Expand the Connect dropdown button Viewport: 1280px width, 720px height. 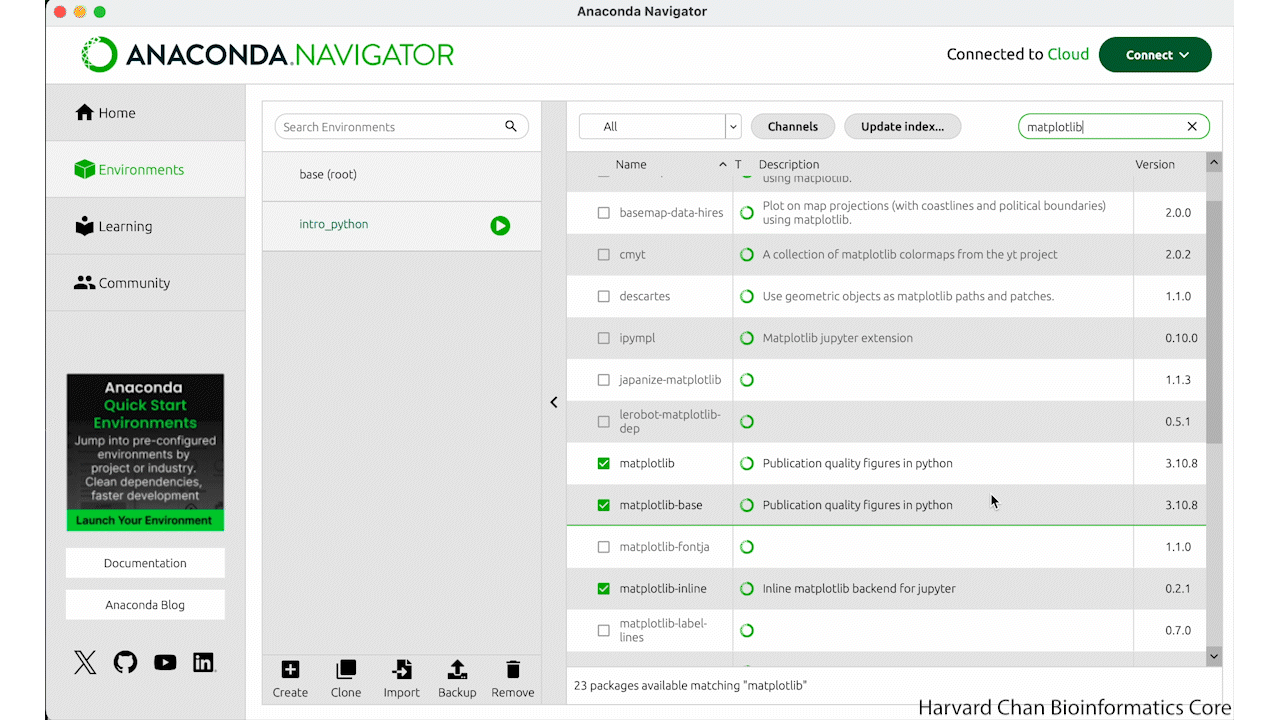coord(1155,55)
